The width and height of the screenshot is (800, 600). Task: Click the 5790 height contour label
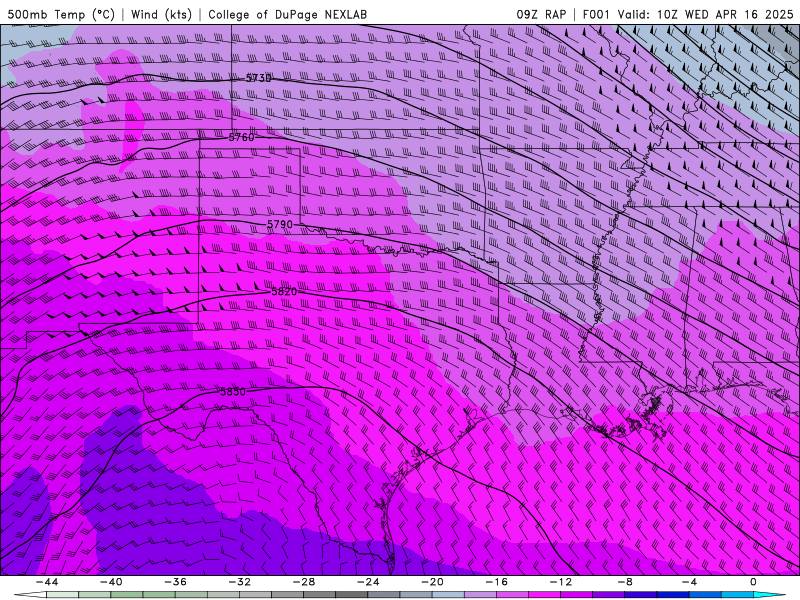click(280, 224)
